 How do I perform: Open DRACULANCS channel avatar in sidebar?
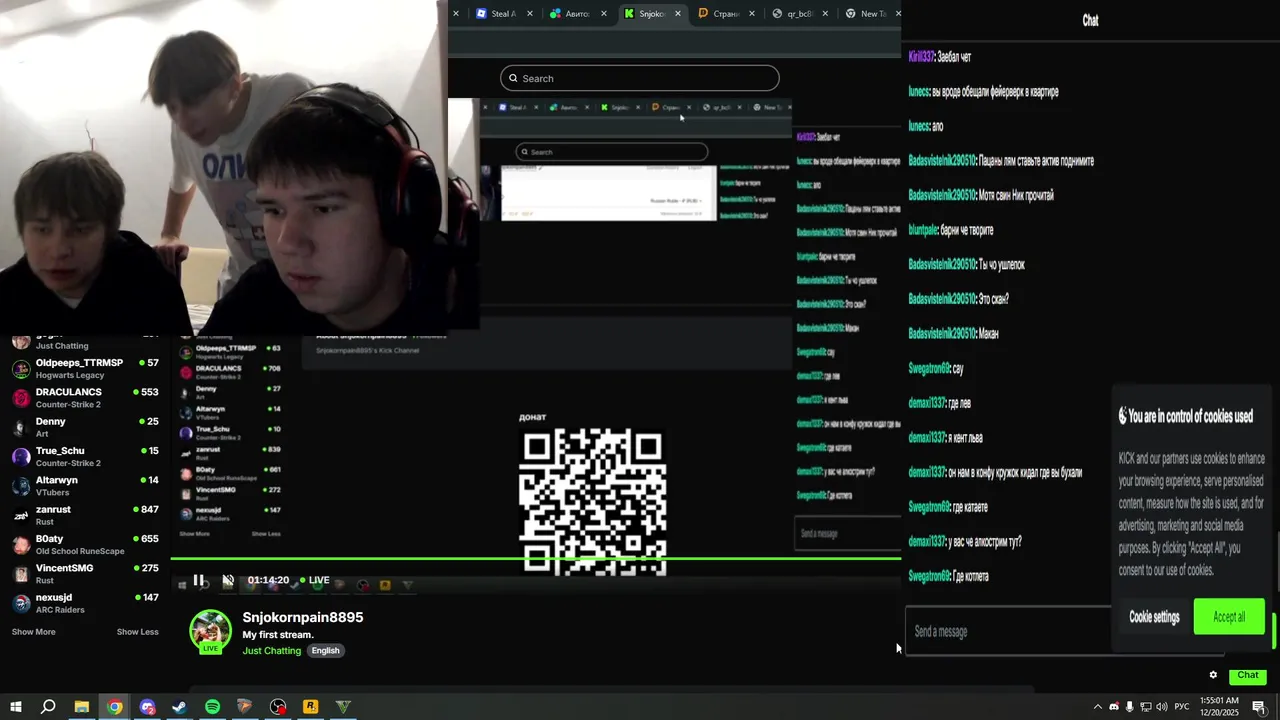(x=20, y=398)
